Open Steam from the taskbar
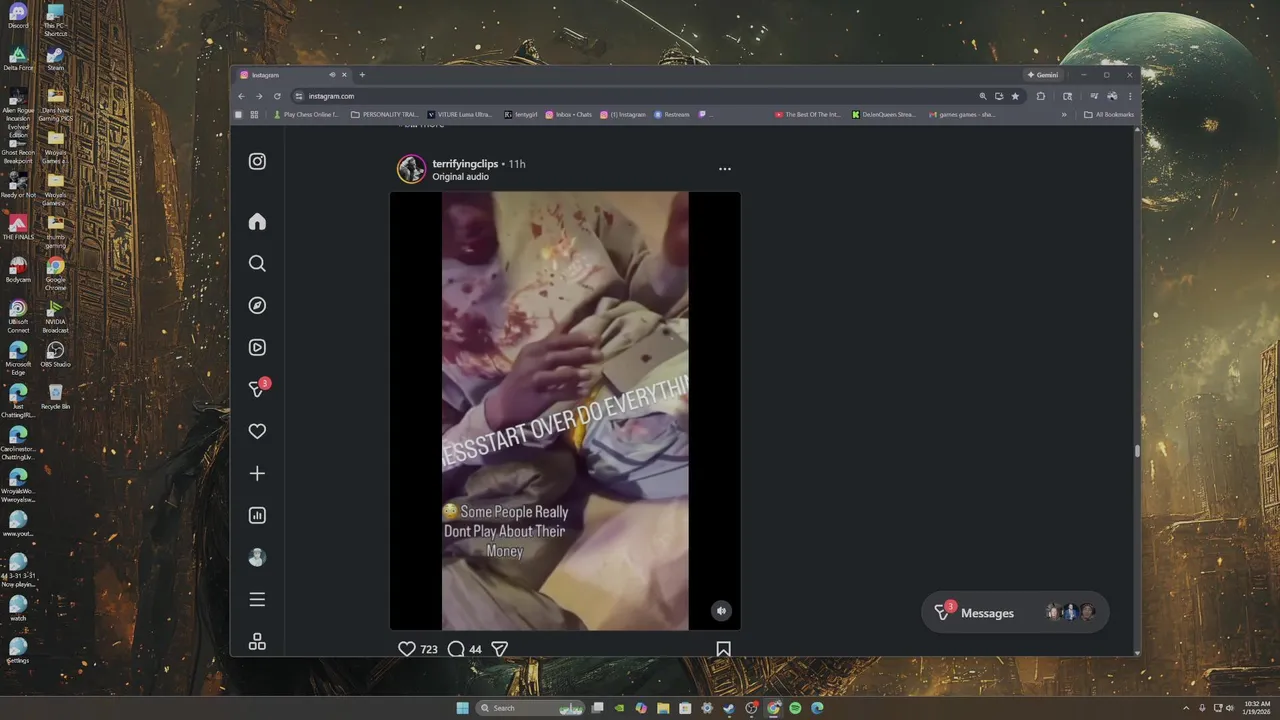The image size is (1280, 720). [x=729, y=708]
